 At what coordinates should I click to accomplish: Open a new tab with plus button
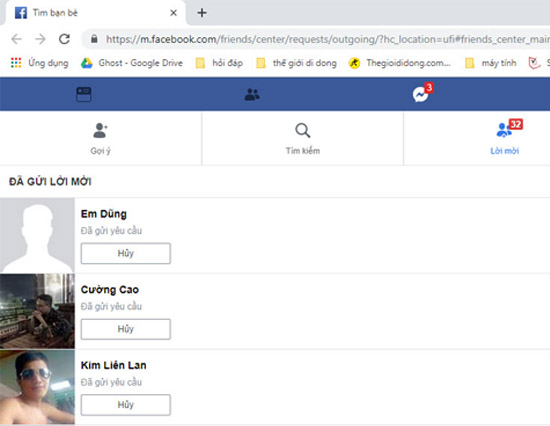(202, 13)
